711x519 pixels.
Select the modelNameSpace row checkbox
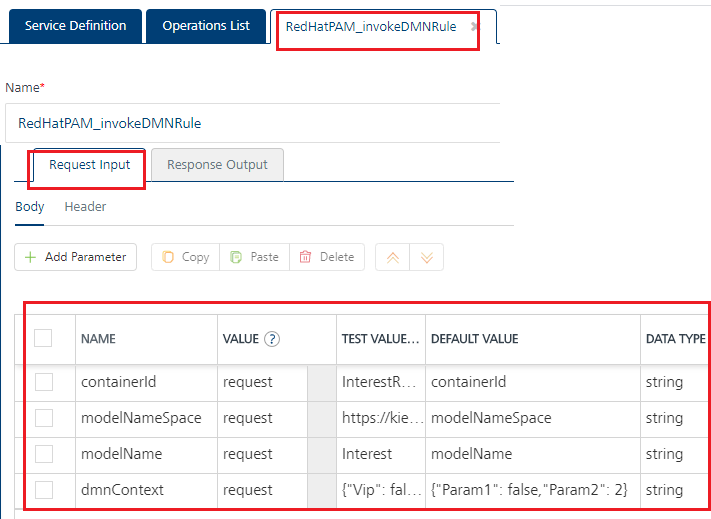point(43,418)
